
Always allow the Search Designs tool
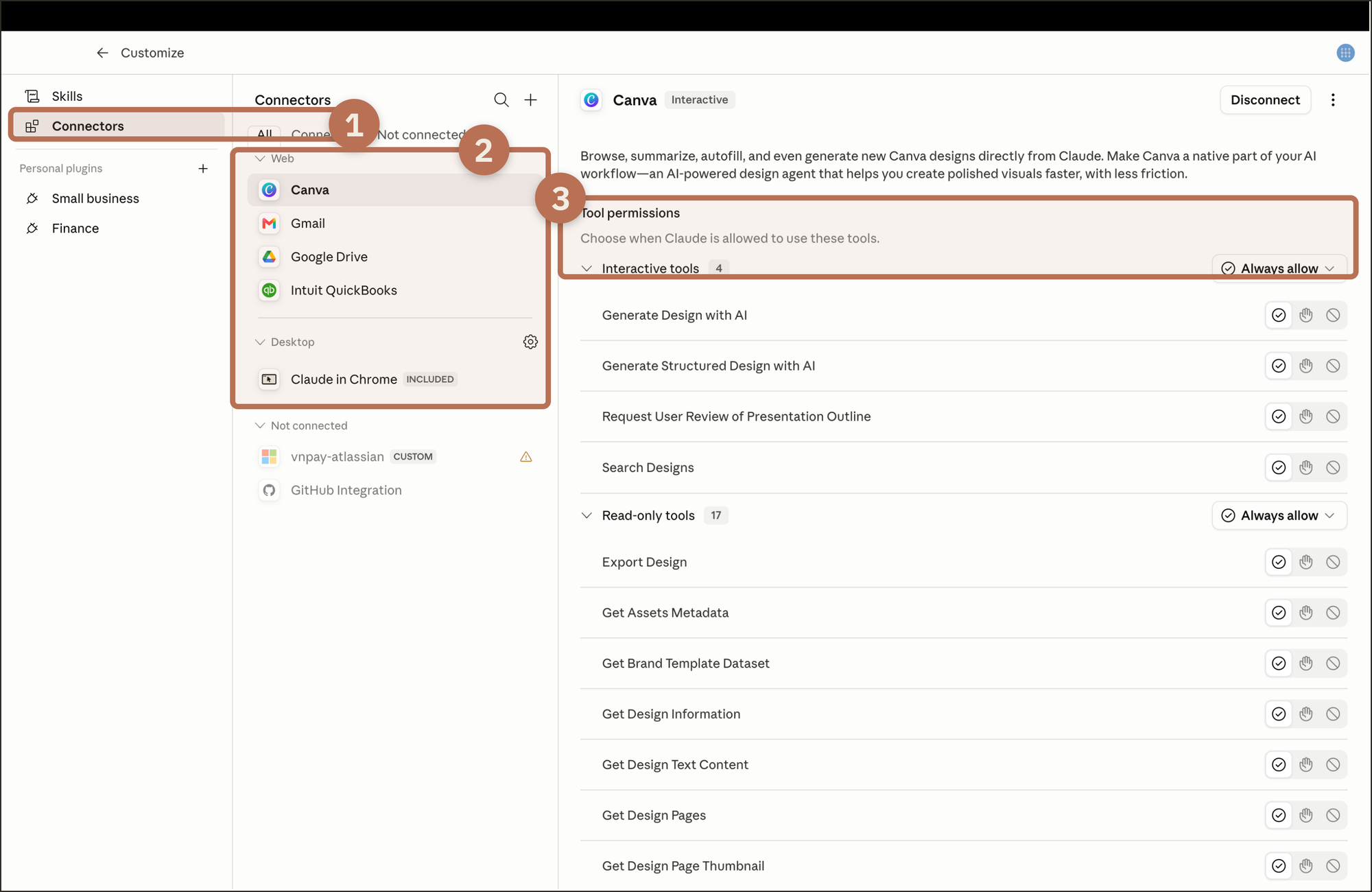tap(1279, 467)
